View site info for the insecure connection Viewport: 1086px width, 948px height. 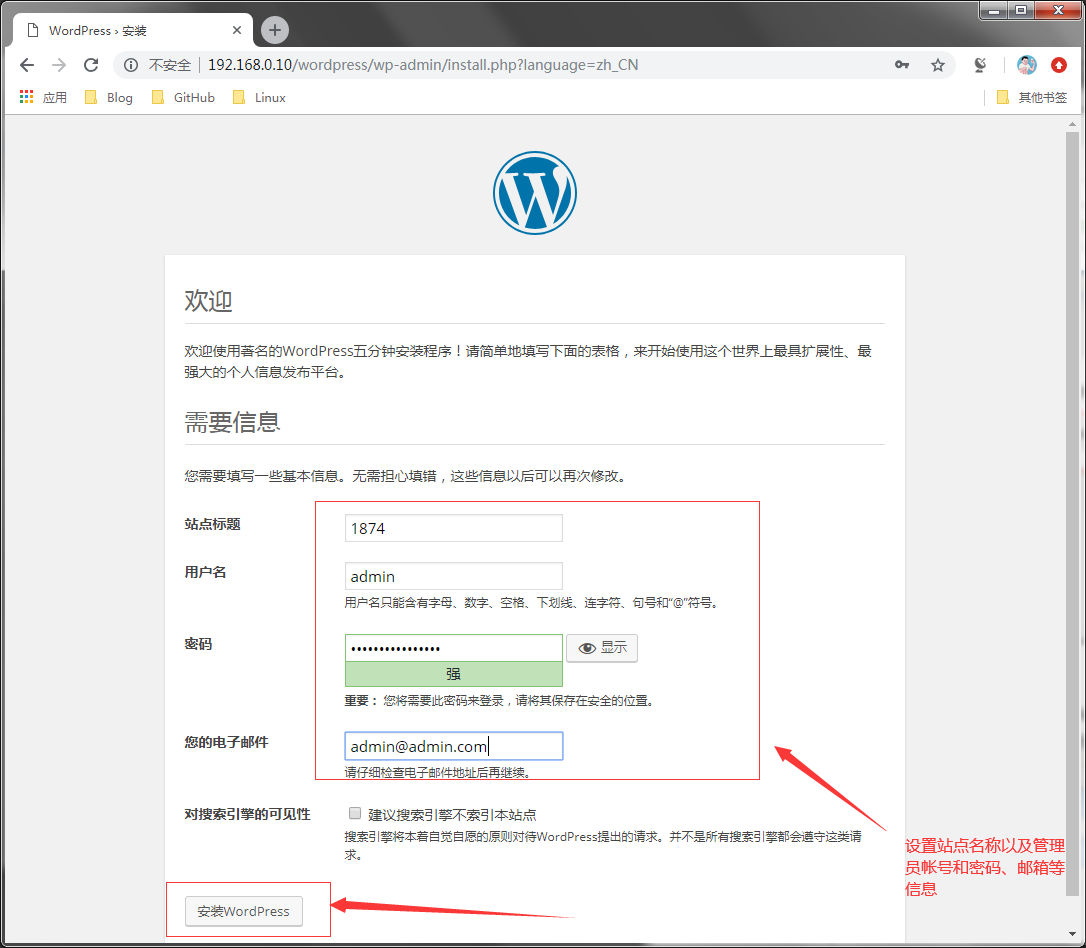tap(131, 65)
